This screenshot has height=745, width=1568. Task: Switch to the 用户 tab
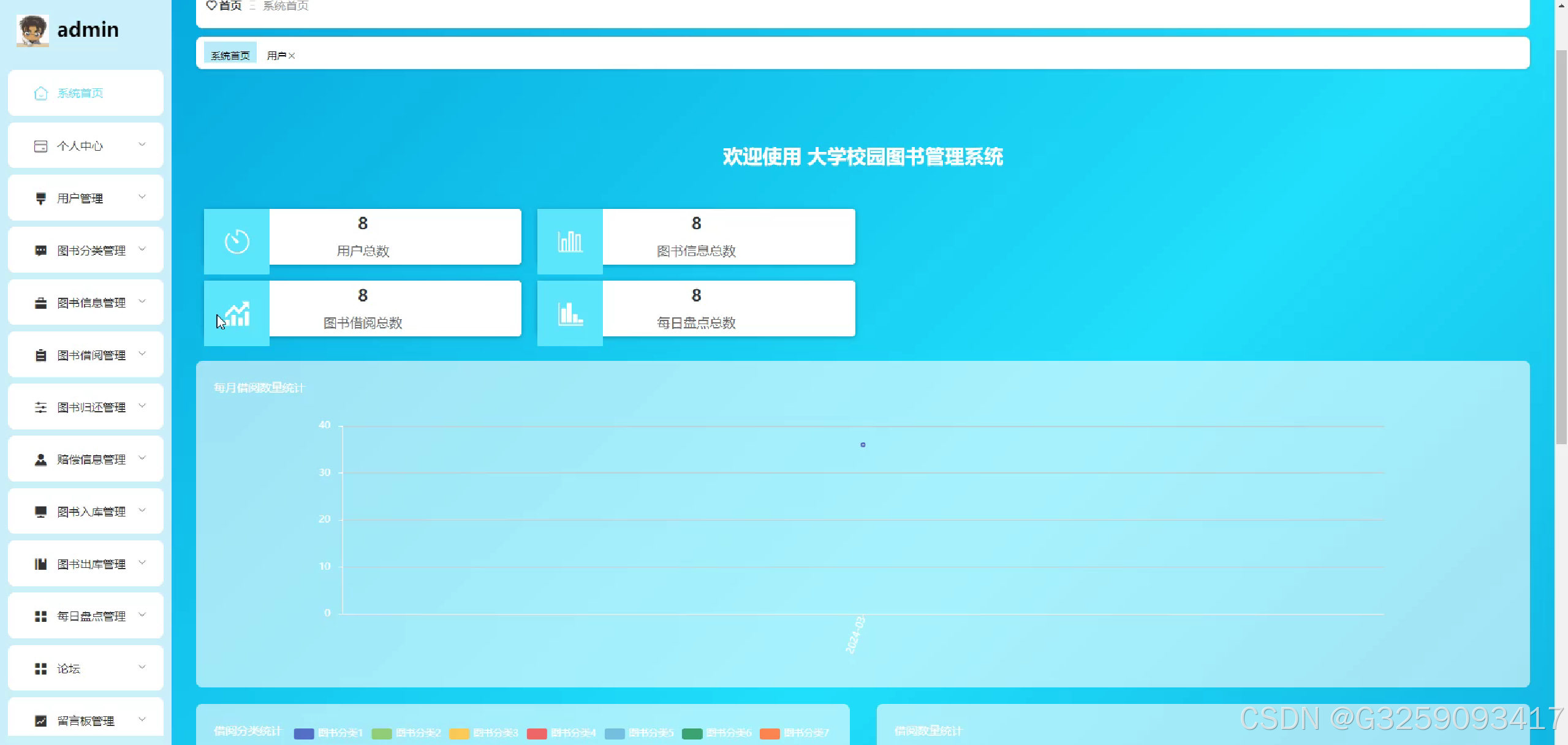(x=276, y=55)
